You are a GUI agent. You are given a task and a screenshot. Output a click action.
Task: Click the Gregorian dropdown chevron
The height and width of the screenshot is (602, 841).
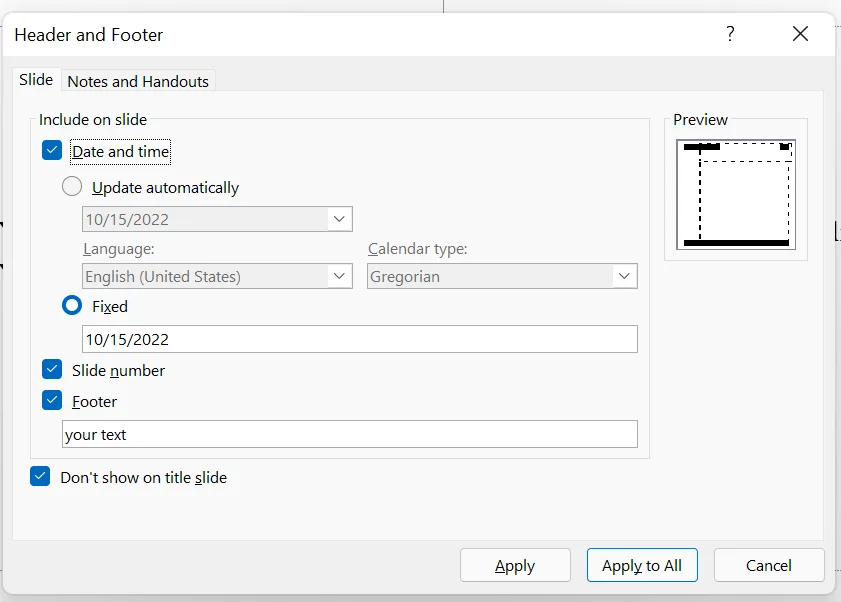click(624, 276)
